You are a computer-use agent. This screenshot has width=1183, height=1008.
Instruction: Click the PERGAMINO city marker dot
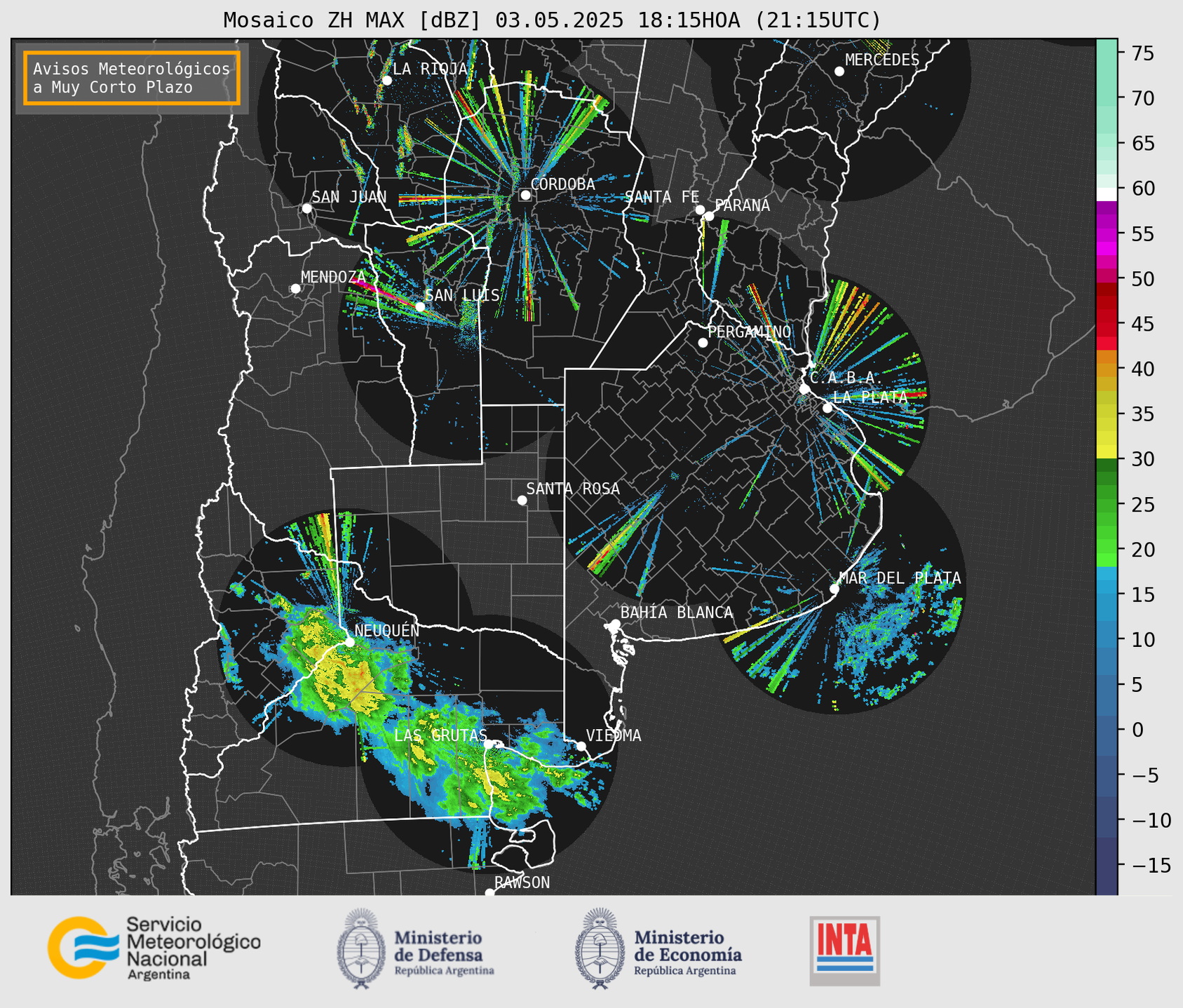point(703,343)
